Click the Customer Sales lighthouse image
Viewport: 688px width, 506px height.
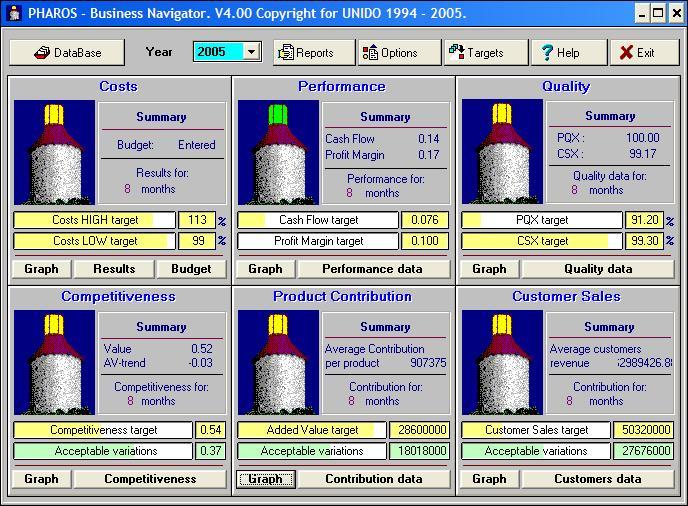tap(502, 362)
